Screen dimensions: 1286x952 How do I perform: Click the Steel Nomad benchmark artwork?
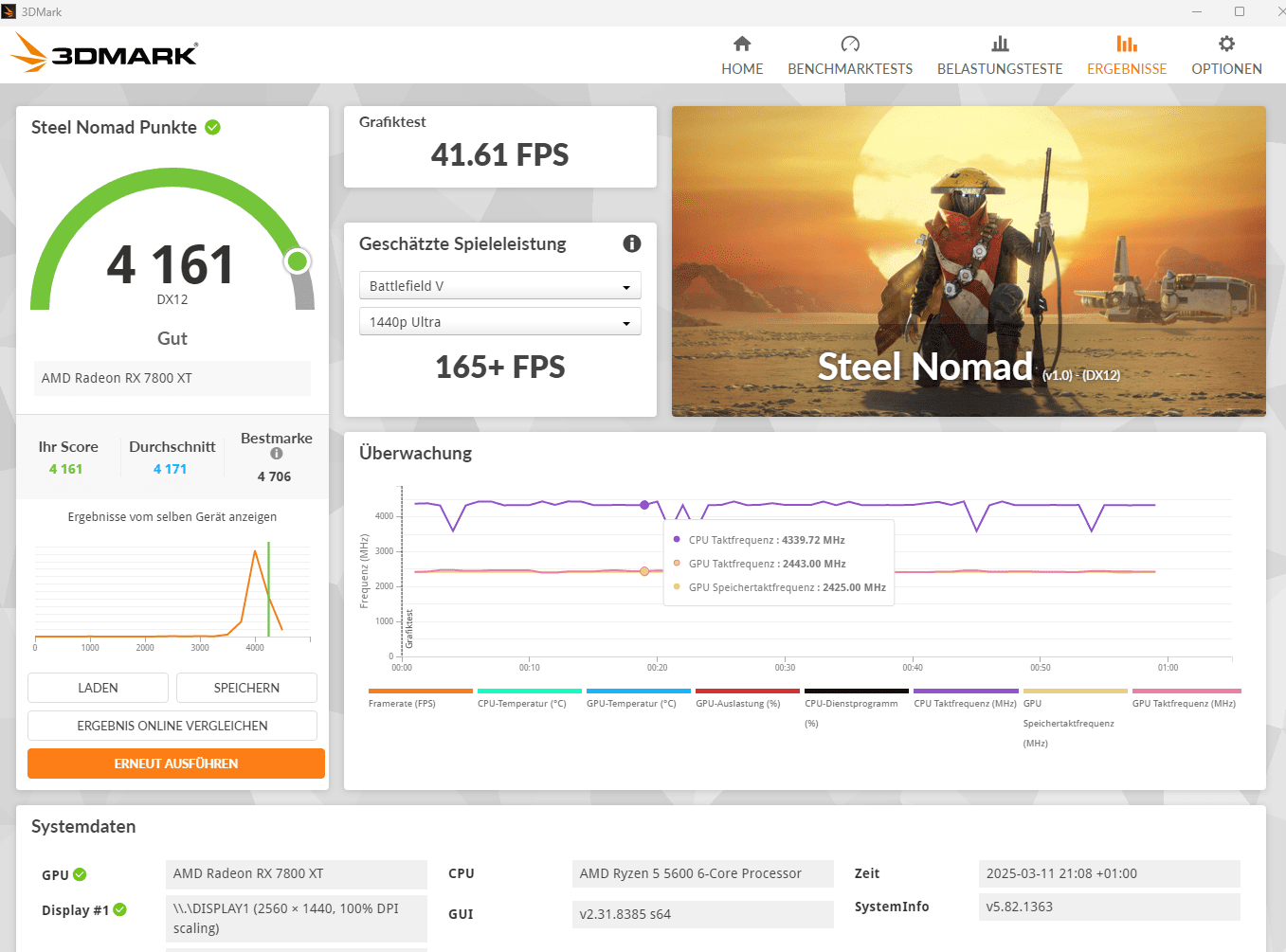pos(969,261)
